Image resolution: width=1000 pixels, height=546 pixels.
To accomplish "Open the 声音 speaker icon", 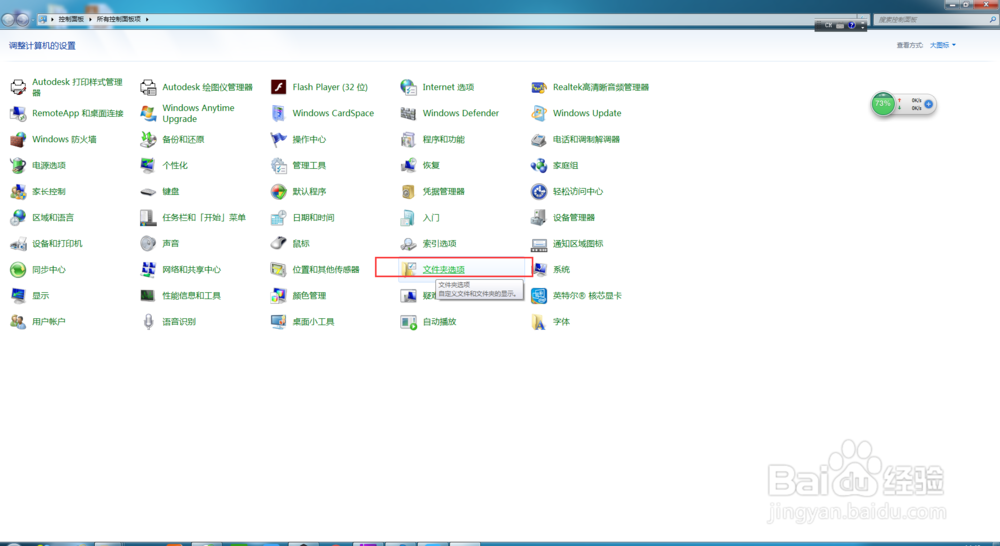I will (148, 244).
